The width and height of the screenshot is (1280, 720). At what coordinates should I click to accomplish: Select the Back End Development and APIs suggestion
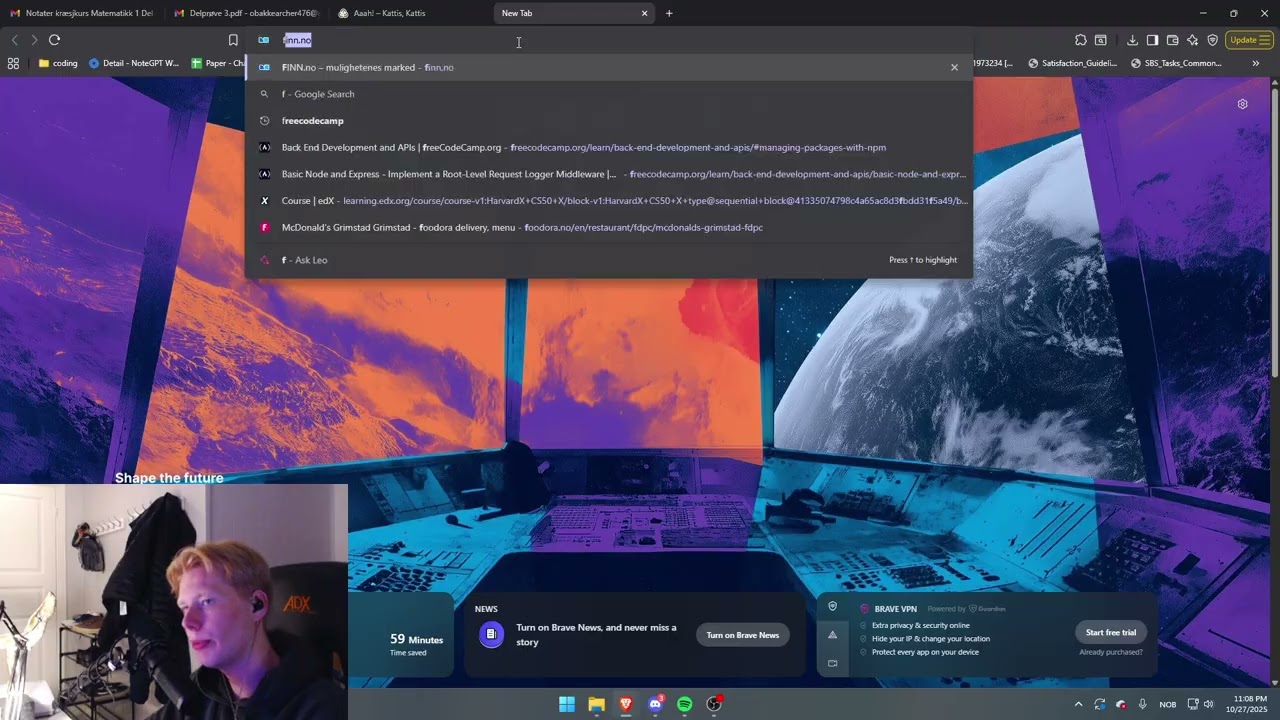coord(608,147)
